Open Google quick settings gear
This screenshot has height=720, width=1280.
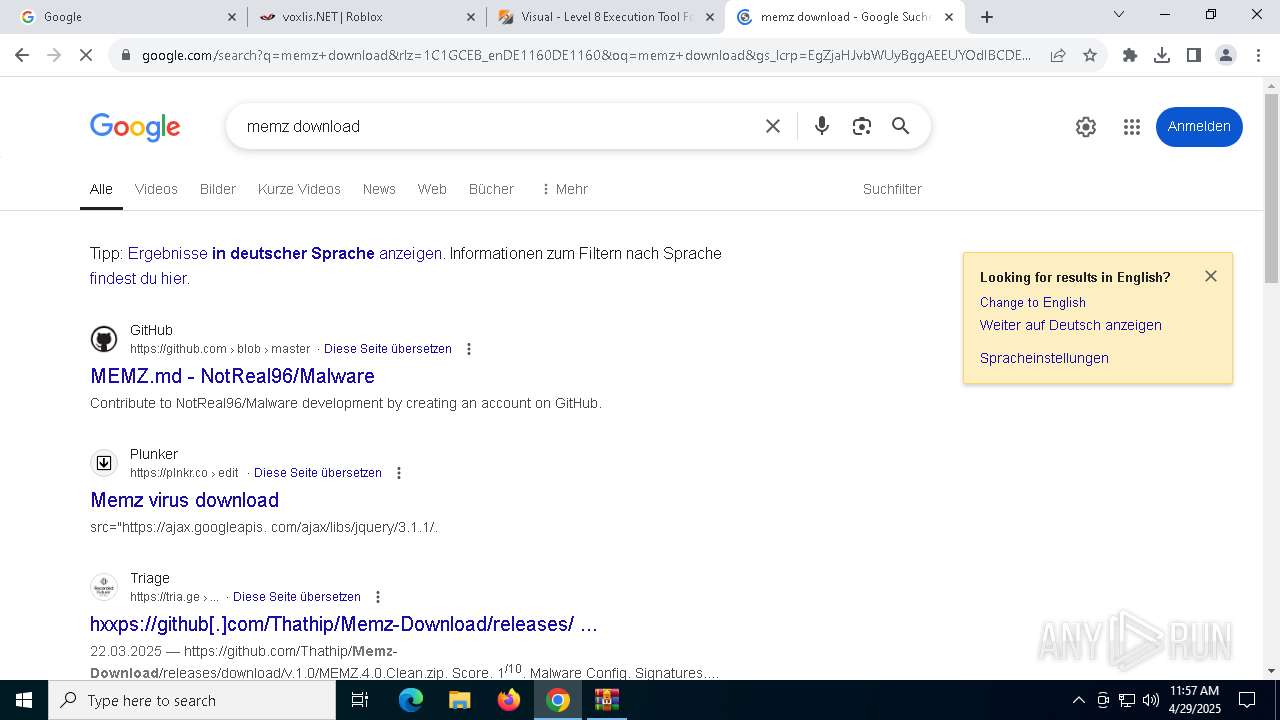point(1086,127)
